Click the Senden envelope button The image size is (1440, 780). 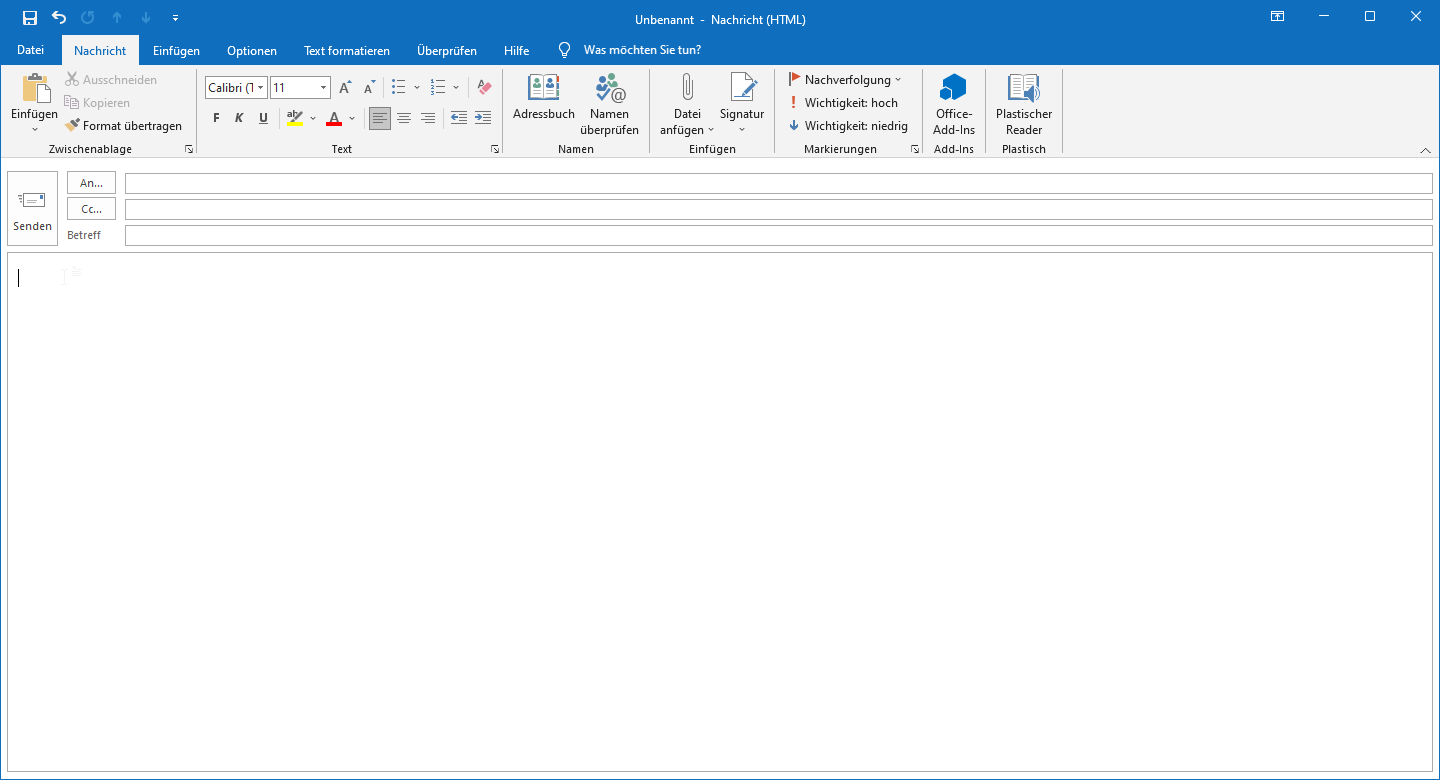32,208
